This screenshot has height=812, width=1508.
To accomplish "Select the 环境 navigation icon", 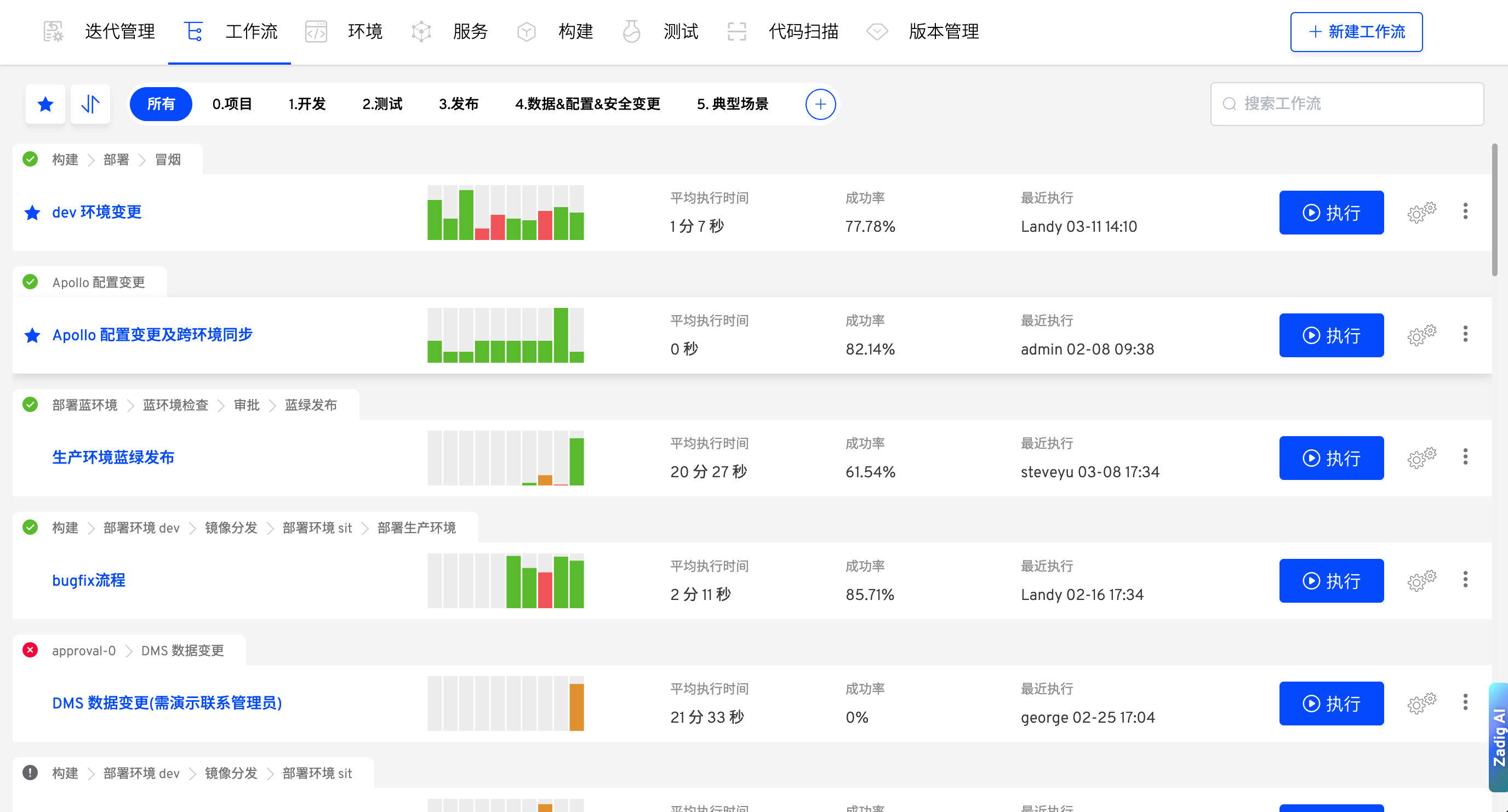I will pos(316,32).
